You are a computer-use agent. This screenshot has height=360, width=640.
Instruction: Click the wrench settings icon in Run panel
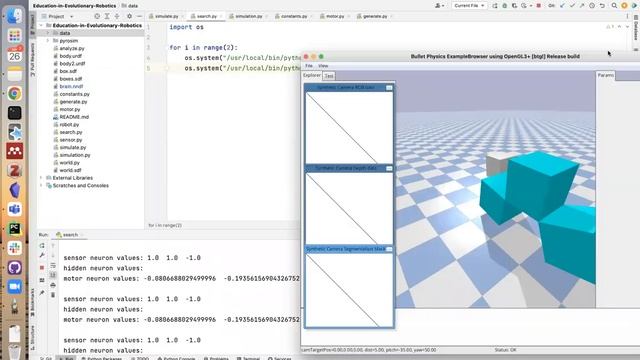[x=42, y=256]
